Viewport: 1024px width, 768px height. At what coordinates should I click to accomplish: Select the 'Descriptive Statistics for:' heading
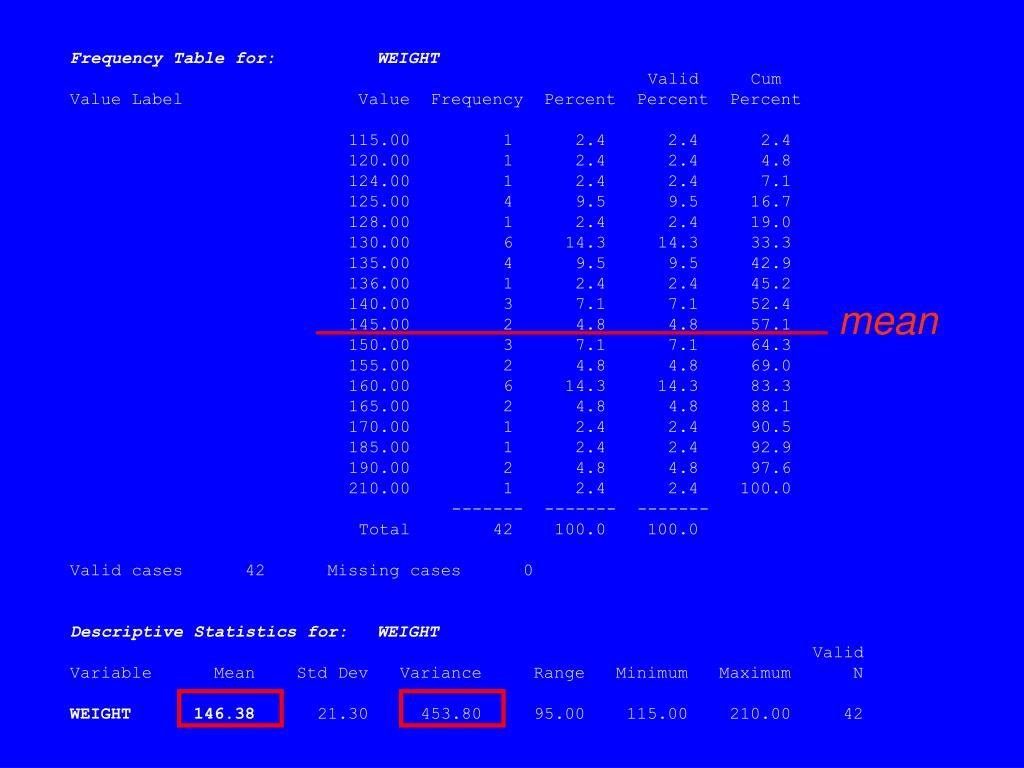pyautogui.click(x=209, y=632)
